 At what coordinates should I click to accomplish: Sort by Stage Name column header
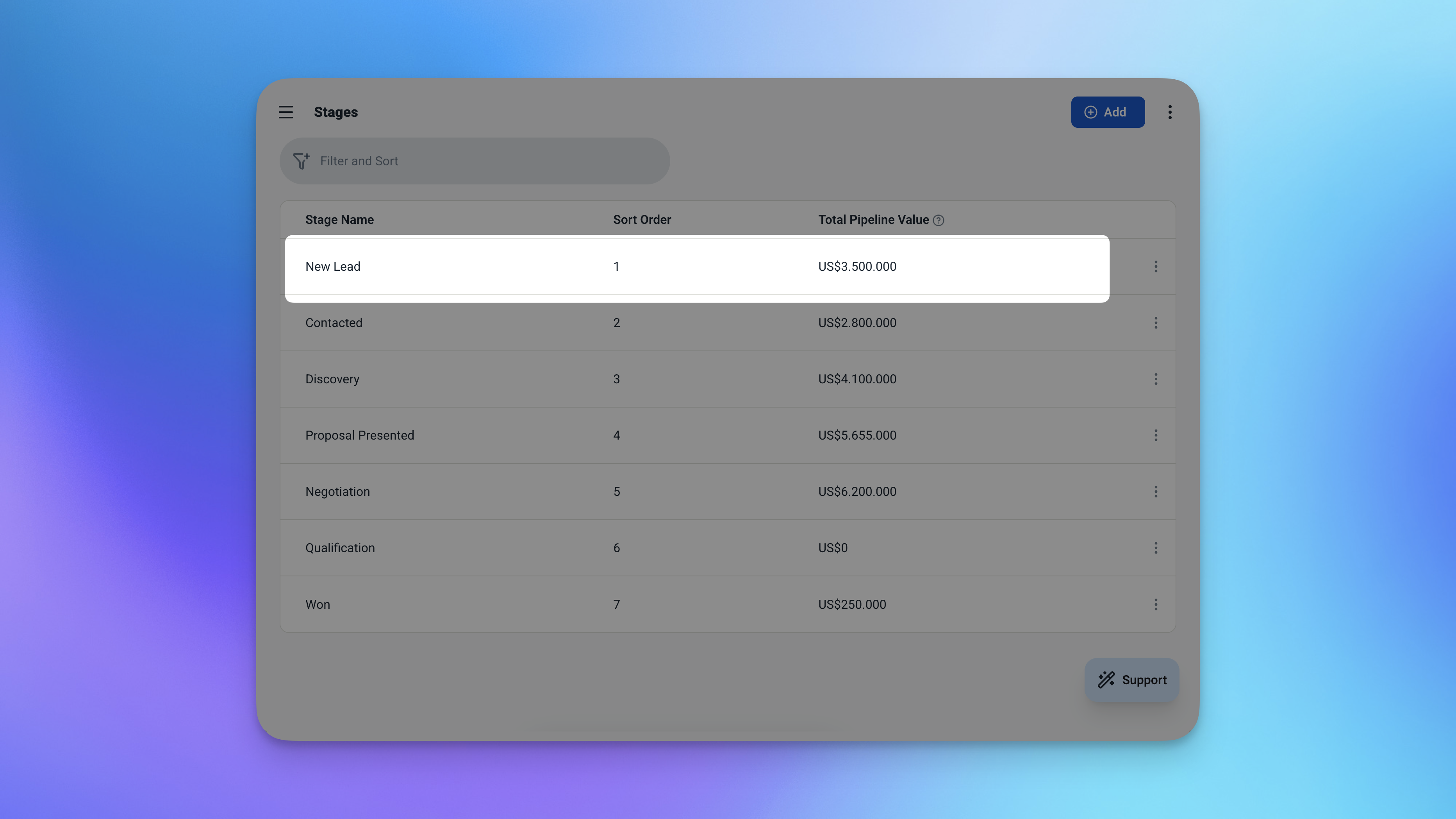tap(339, 220)
